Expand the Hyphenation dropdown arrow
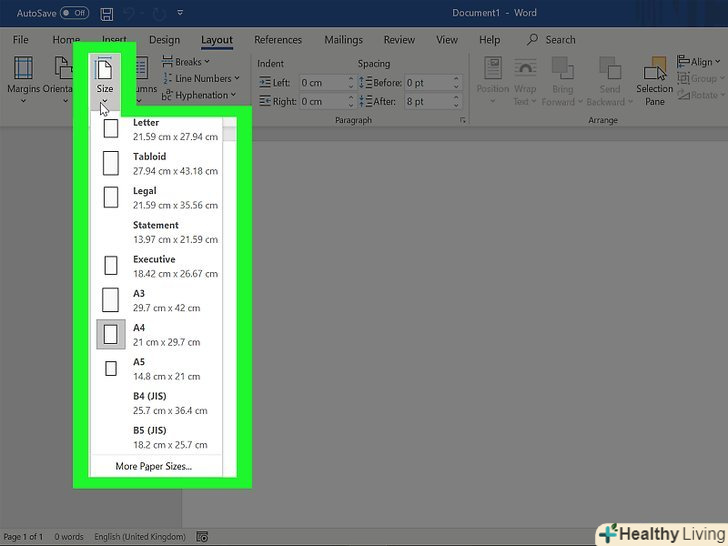This screenshot has width=728, height=546. (234, 95)
